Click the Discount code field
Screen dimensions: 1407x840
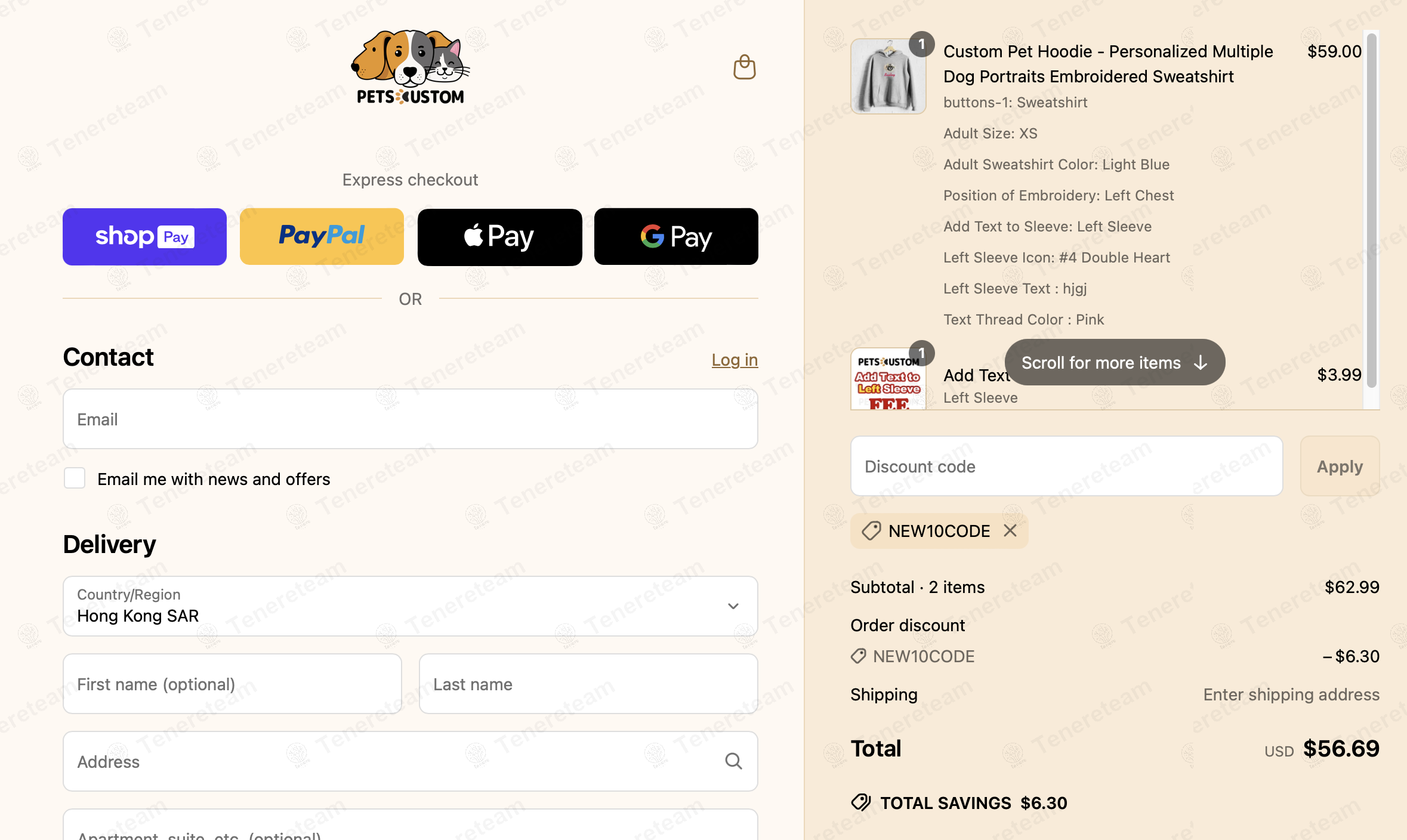pyautogui.click(x=1066, y=466)
